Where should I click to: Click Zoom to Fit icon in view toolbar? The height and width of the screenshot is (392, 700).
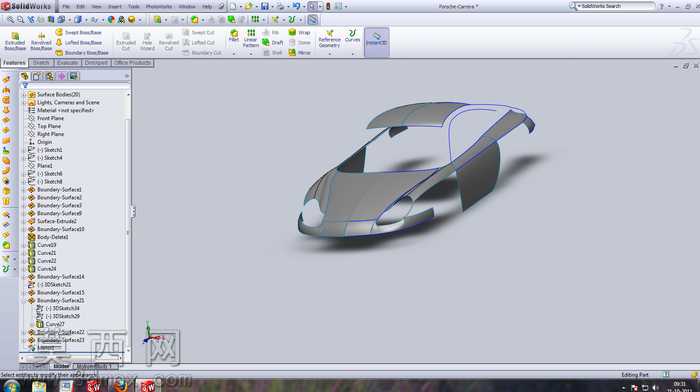pos(10,20)
